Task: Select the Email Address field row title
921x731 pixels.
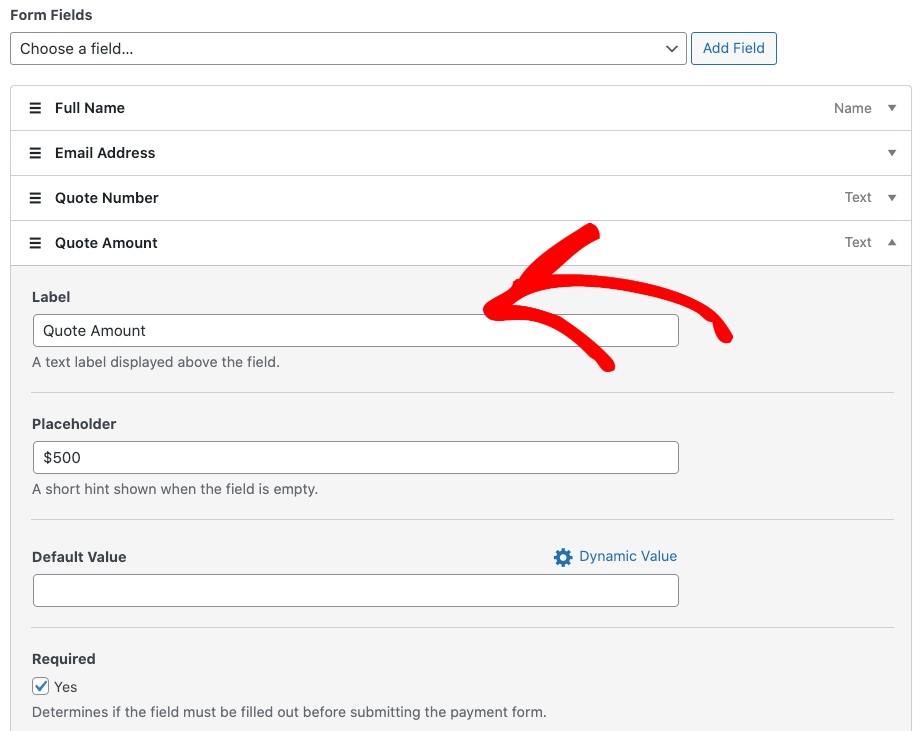Action: coord(105,153)
